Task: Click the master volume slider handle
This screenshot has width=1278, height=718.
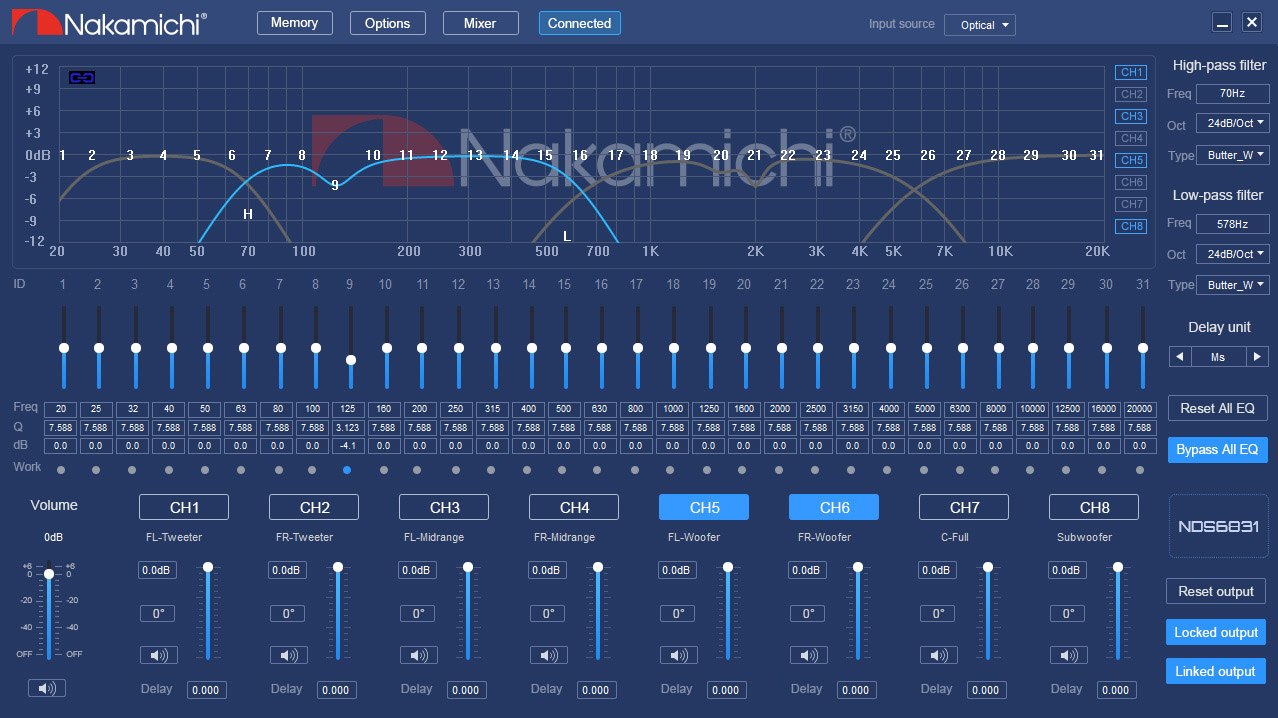Action: click(x=48, y=574)
